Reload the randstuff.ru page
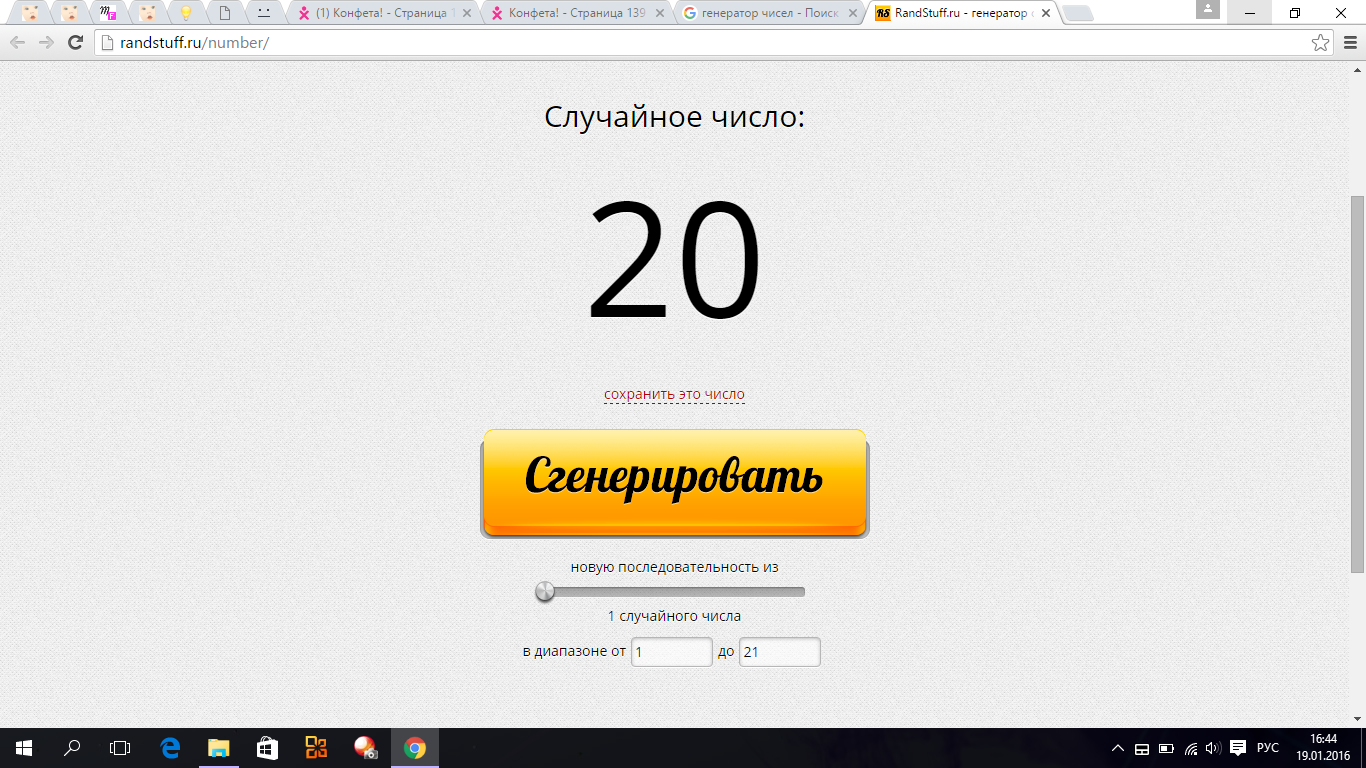 tap(75, 43)
